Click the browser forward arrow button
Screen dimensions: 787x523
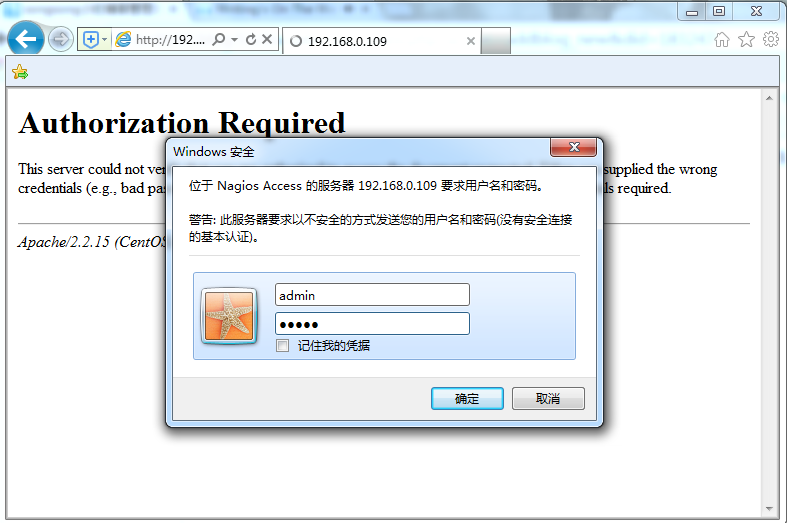pos(61,39)
